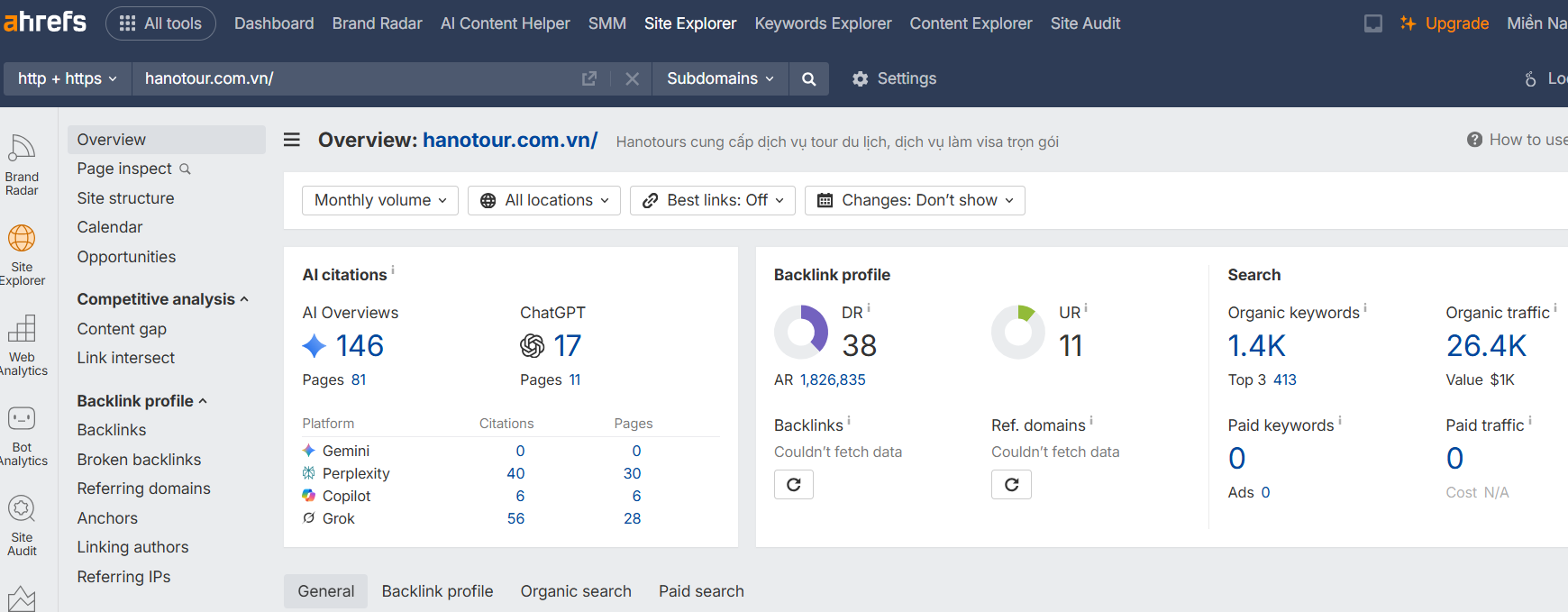Select Site Explorer globe icon in sidebar

22,239
